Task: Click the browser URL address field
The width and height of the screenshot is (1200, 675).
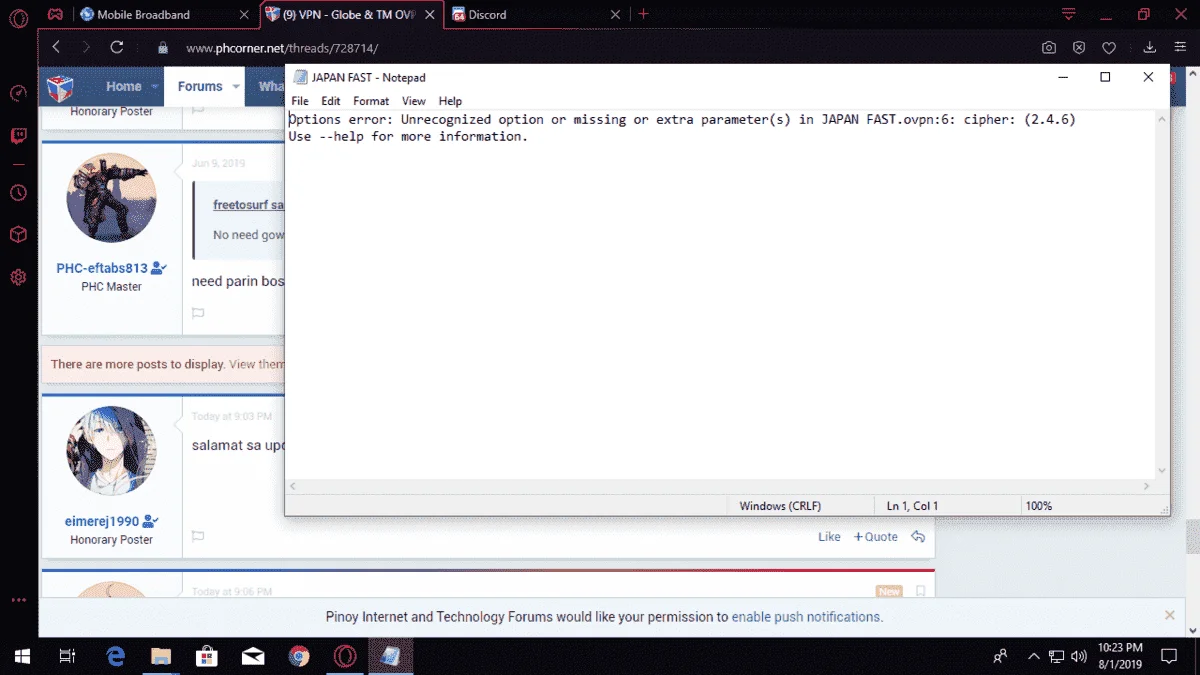Action: [x=600, y=48]
